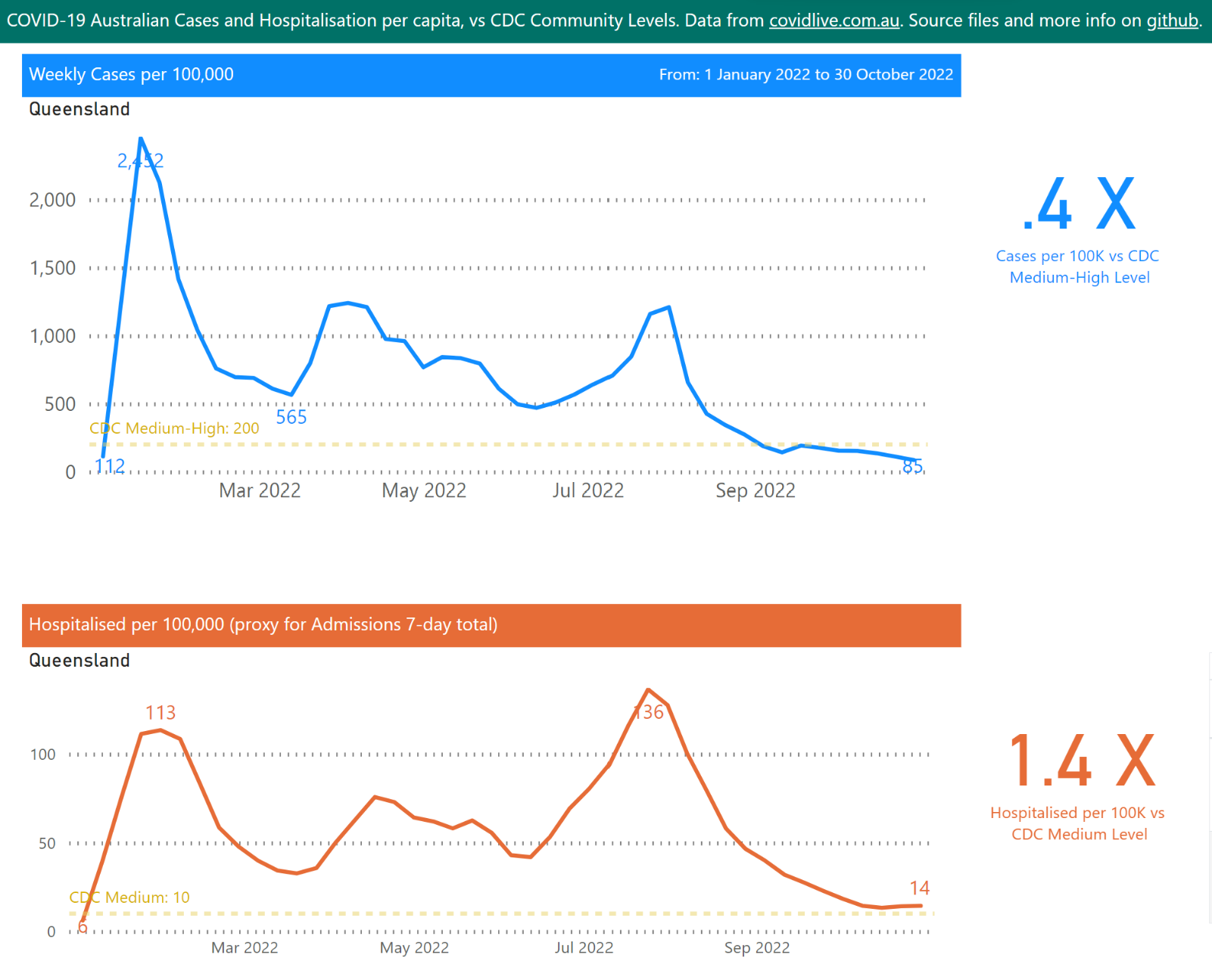
Task: Select the Queensland label above hospitalised chart
Action: pyautogui.click(x=79, y=660)
